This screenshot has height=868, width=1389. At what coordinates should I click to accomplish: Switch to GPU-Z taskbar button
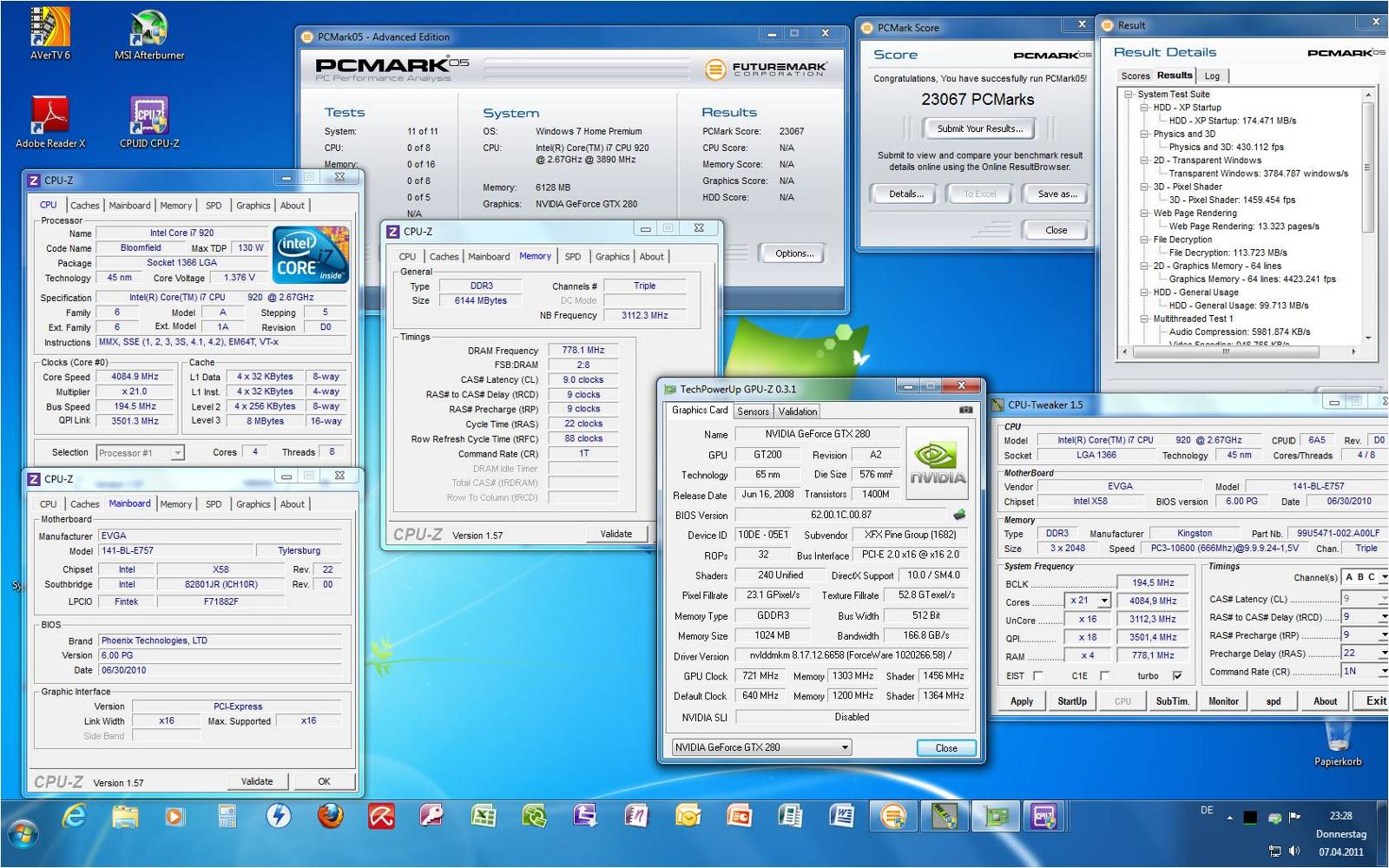click(995, 817)
